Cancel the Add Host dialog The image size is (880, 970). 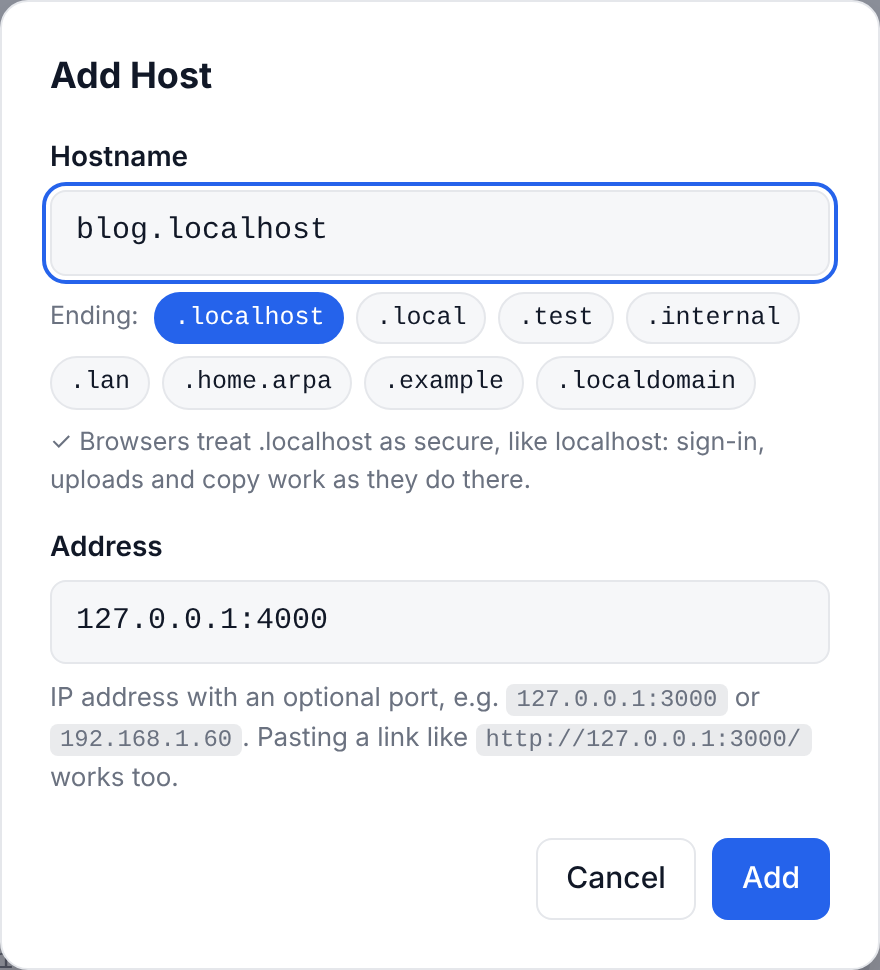[x=616, y=878]
